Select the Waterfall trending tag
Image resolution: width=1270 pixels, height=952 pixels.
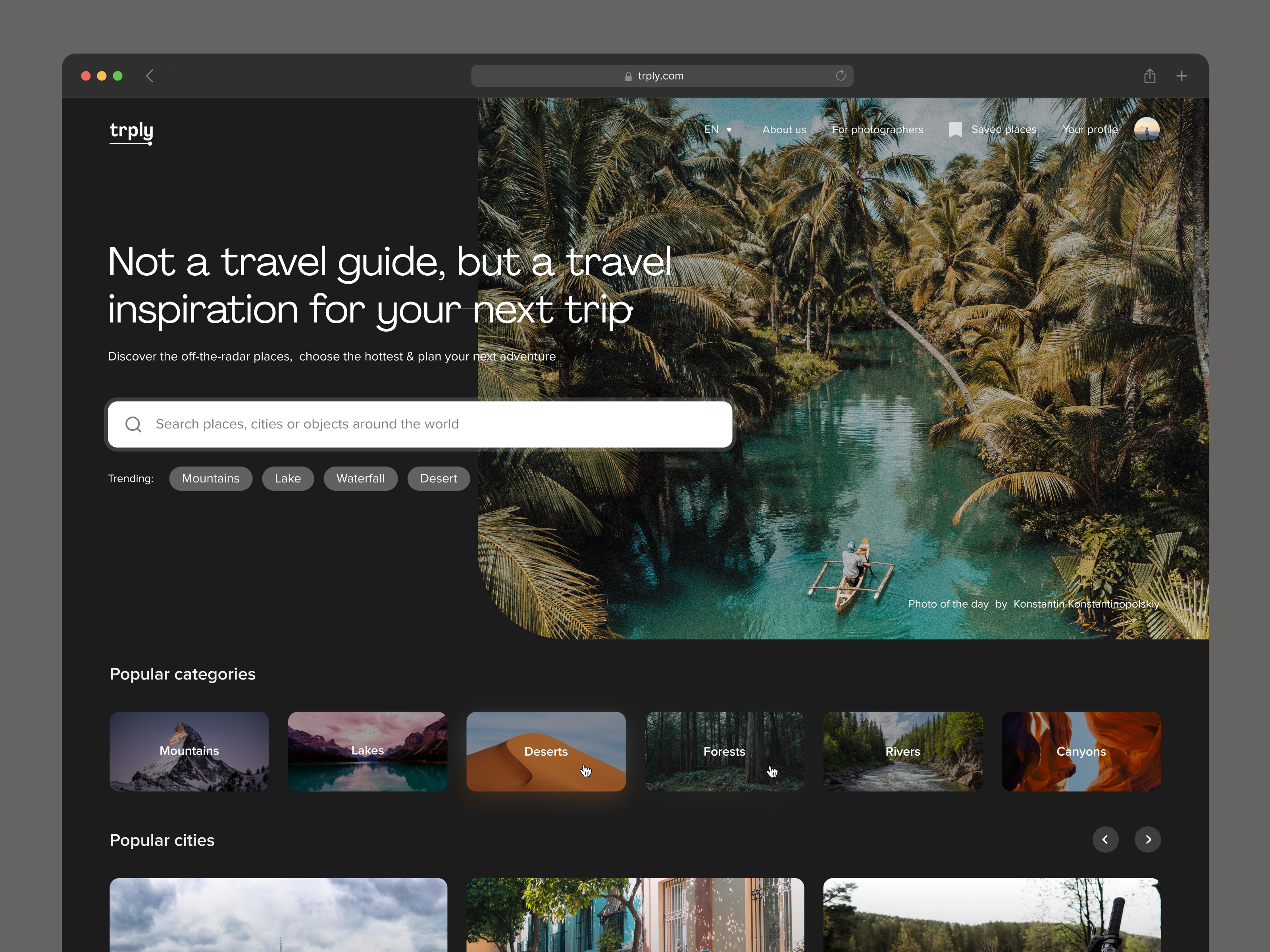point(360,478)
